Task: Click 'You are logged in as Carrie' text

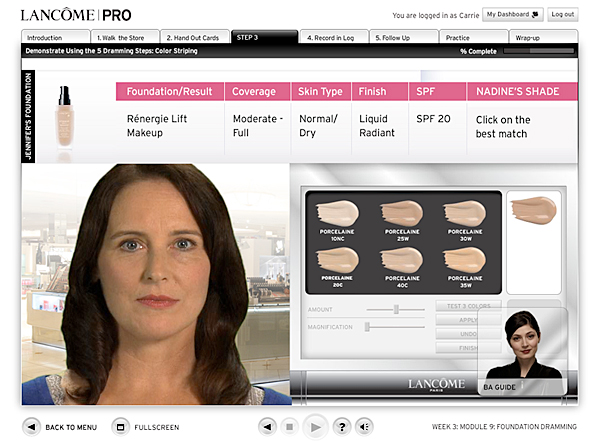Action: [x=435, y=15]
